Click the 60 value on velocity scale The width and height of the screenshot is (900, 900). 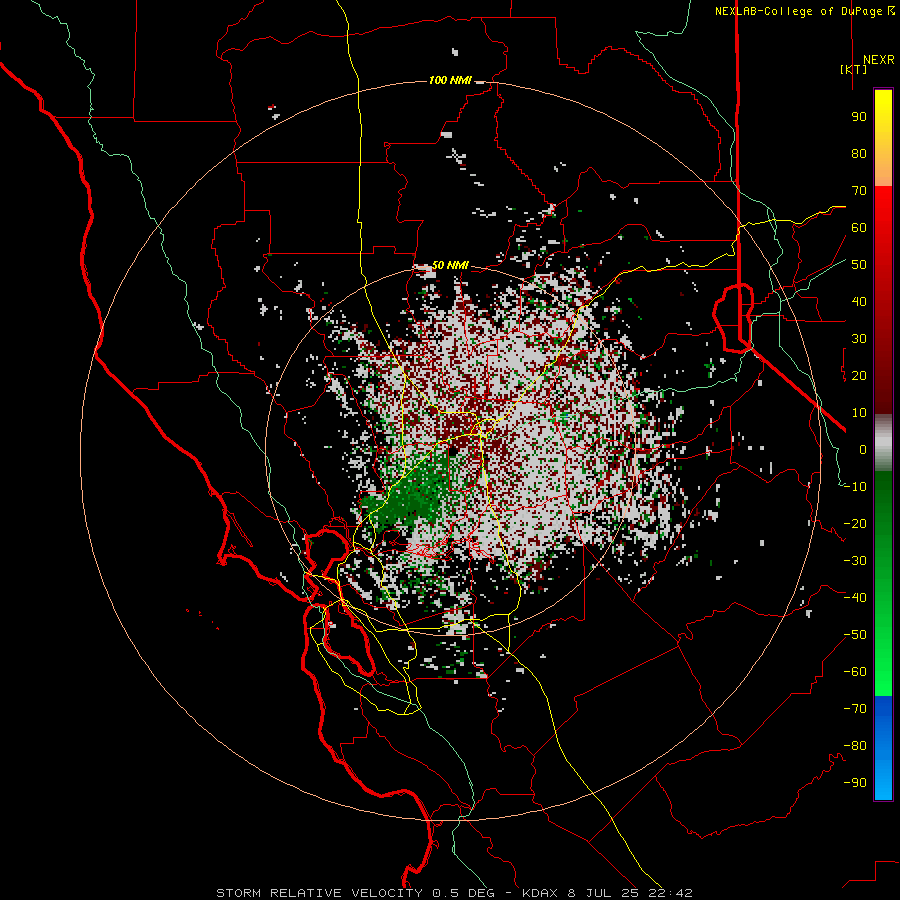859,228
